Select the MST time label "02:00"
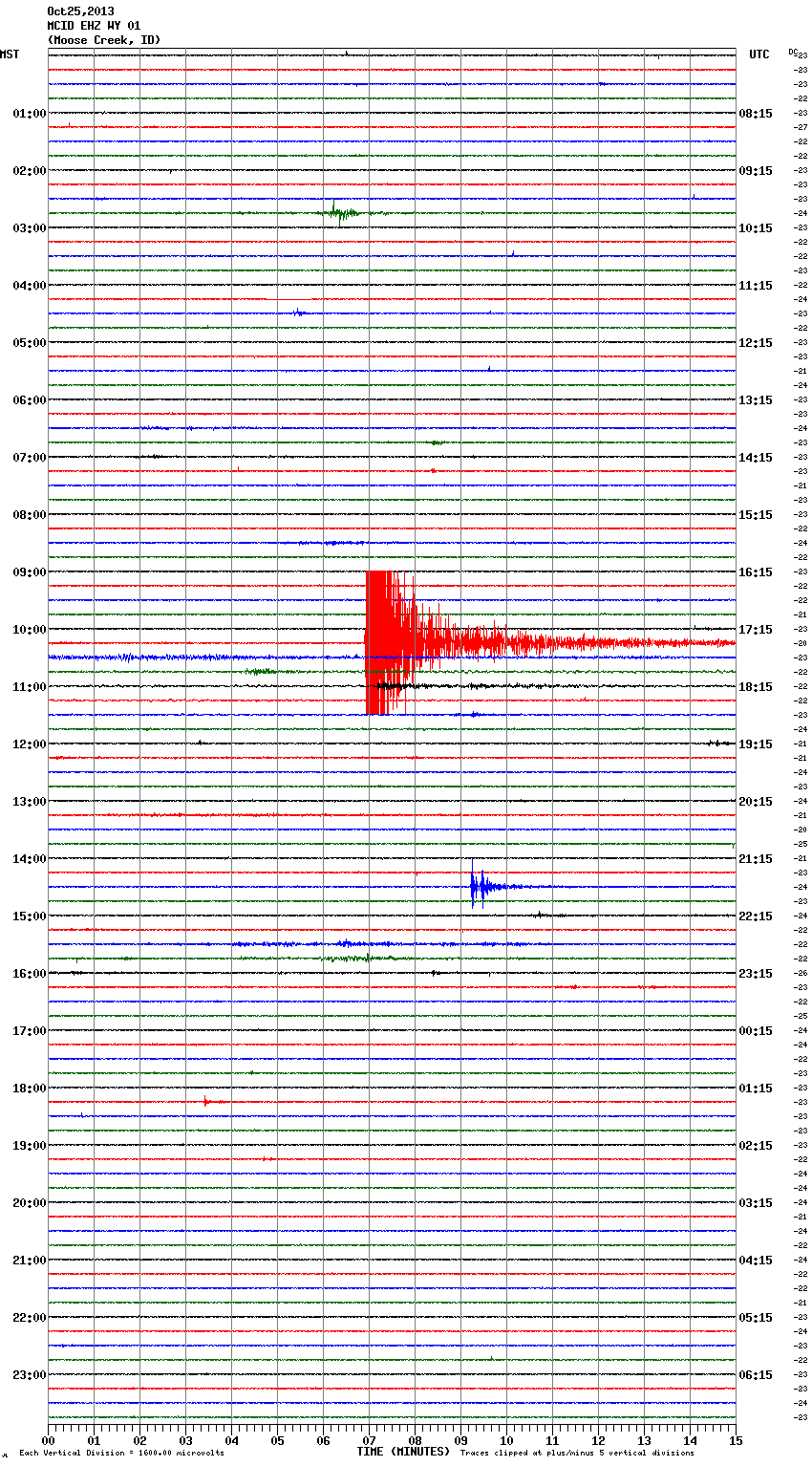The image size is (812, 1466). pyautogui.click(x=30, y=171)
